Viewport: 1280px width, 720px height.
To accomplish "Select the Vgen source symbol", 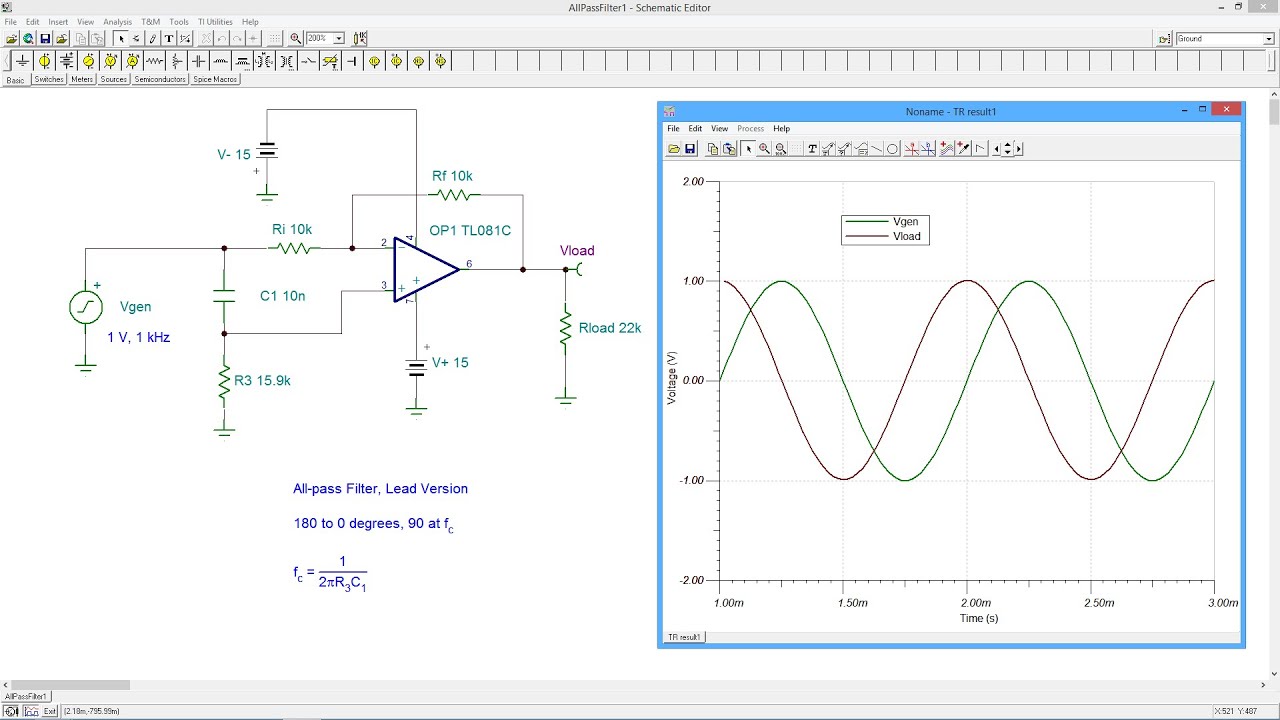I will coord(86,307).
